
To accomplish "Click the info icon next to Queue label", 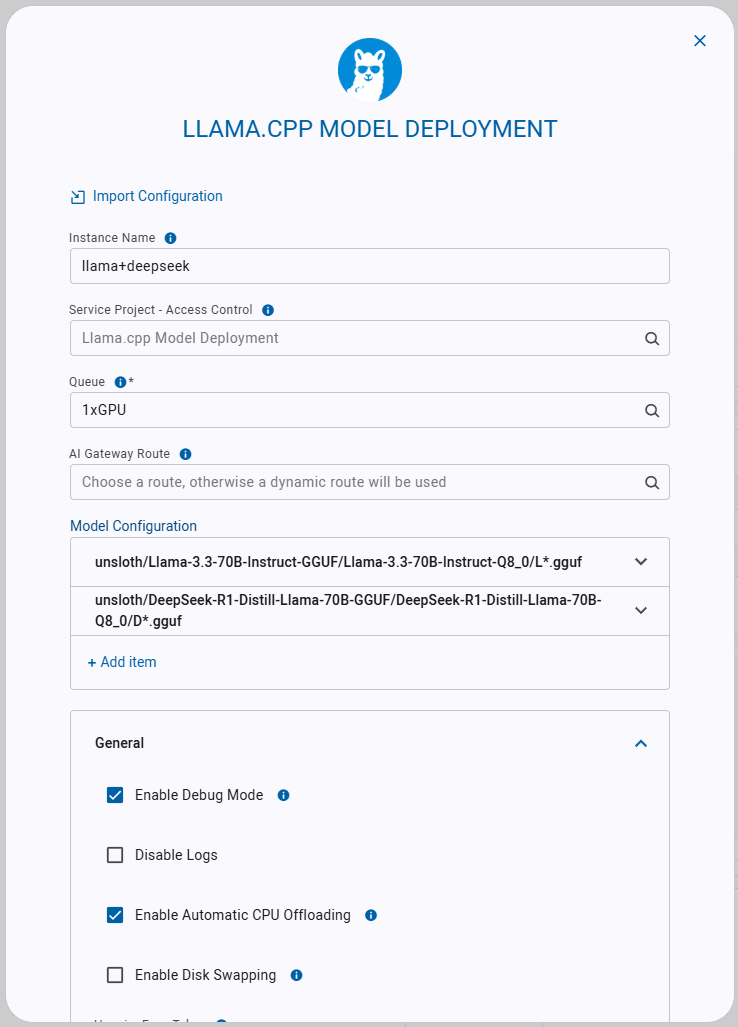I will [120, 382].
